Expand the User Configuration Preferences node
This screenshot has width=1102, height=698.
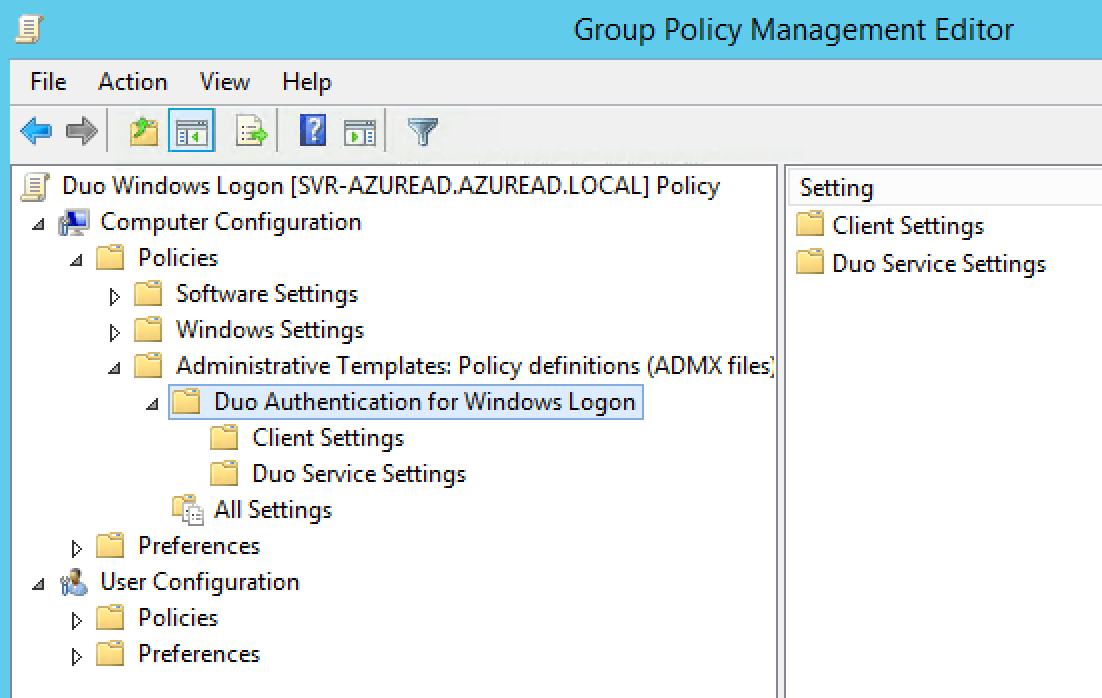(74, 654)
